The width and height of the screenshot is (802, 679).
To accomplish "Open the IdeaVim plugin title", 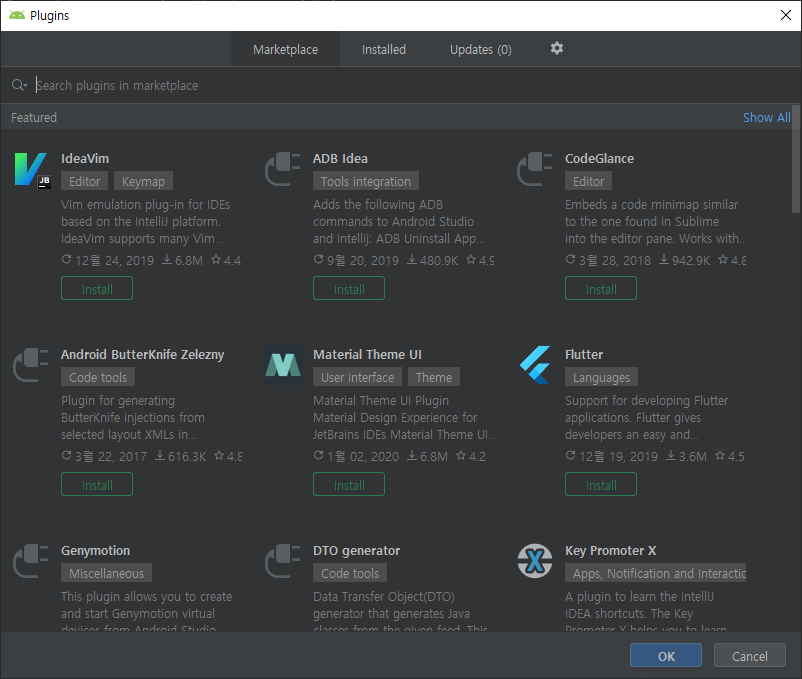I will pyautogui.click(x=85, y=159).
